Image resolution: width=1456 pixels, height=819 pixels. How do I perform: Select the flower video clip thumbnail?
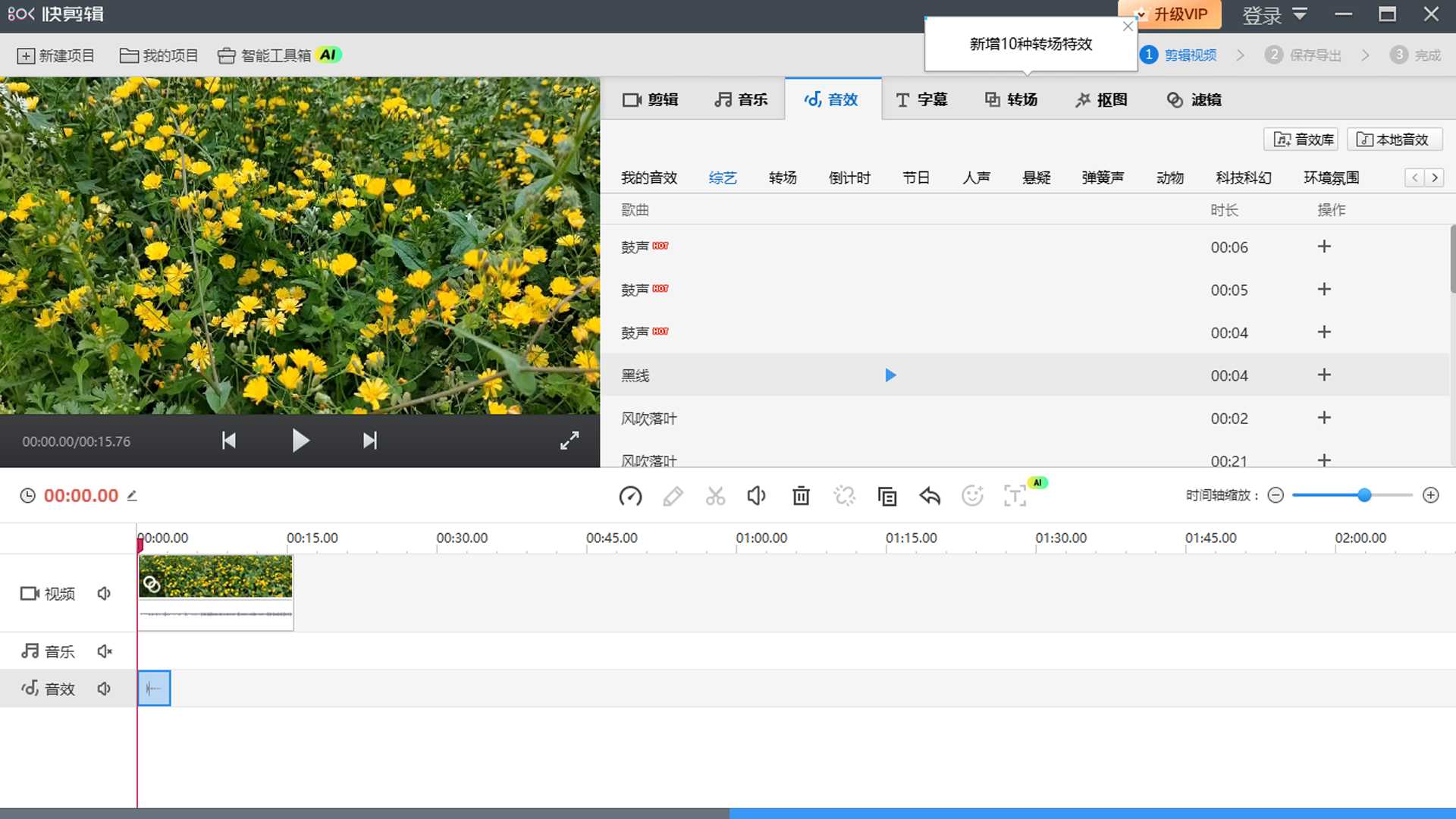[215, 576]
